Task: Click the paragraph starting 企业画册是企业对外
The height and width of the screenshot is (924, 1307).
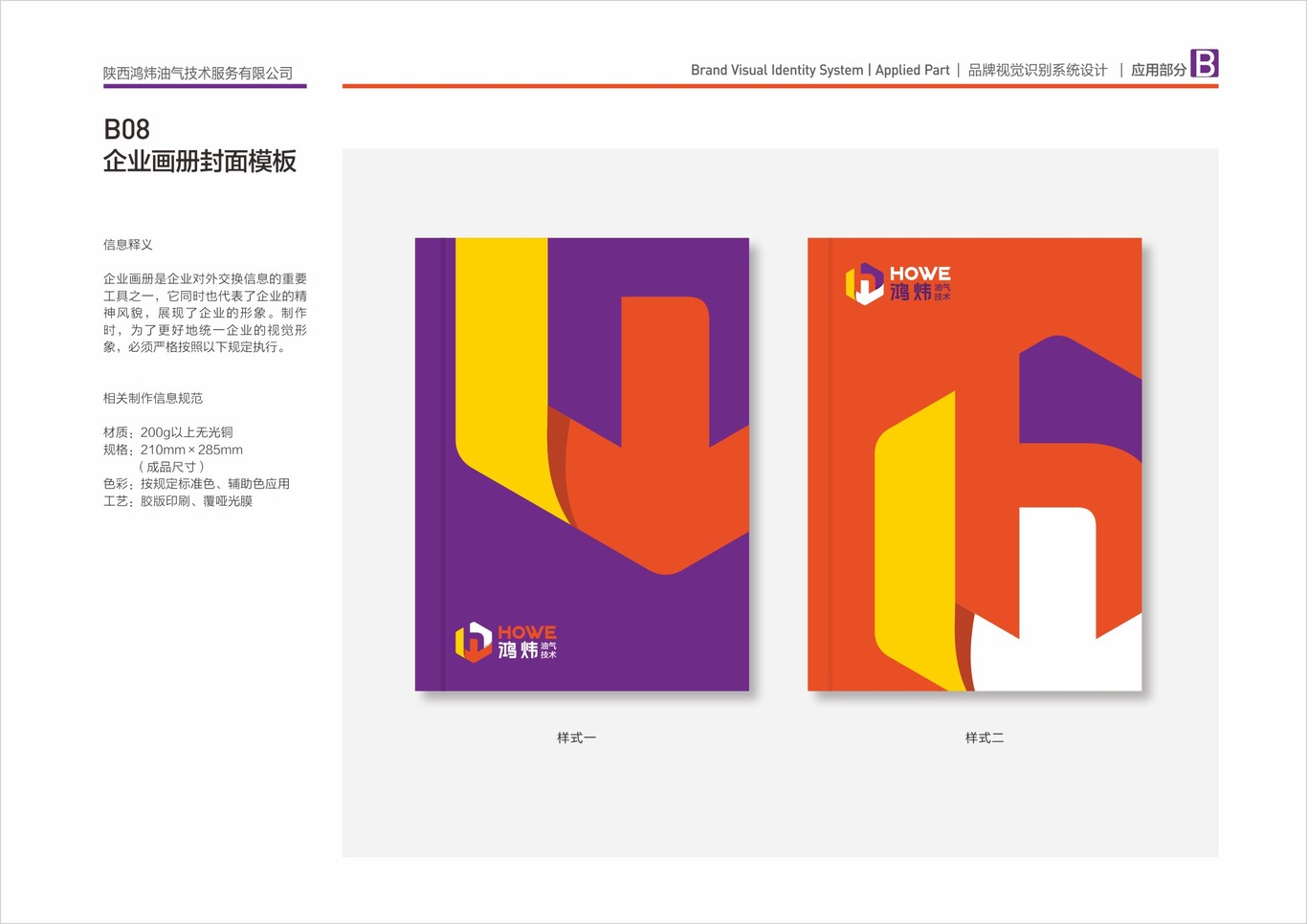Action: pos(205,313)
